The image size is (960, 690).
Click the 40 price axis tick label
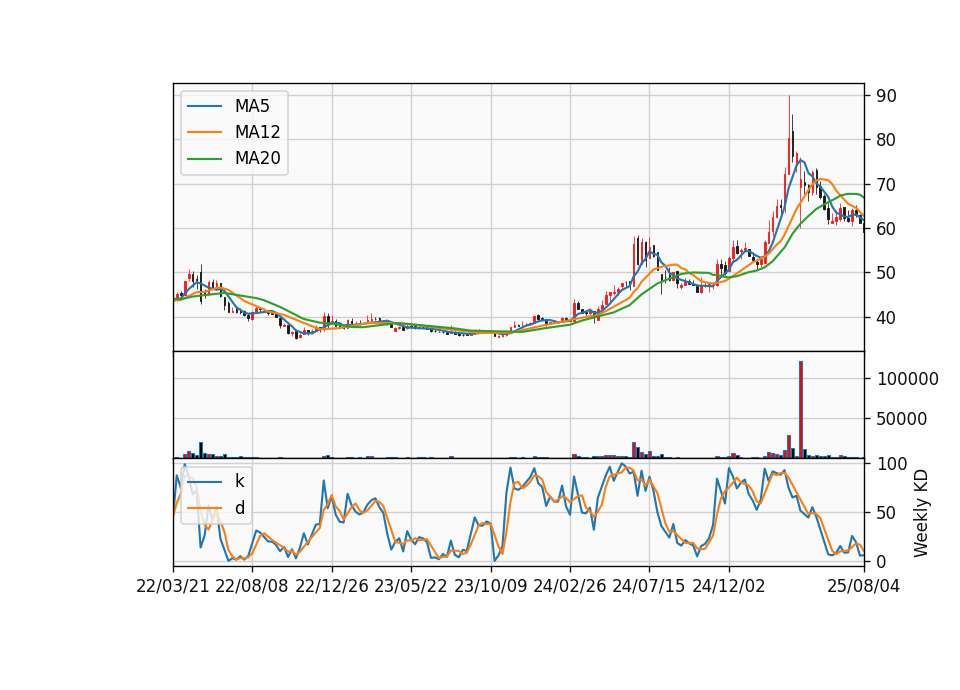[x=886, y=318]
